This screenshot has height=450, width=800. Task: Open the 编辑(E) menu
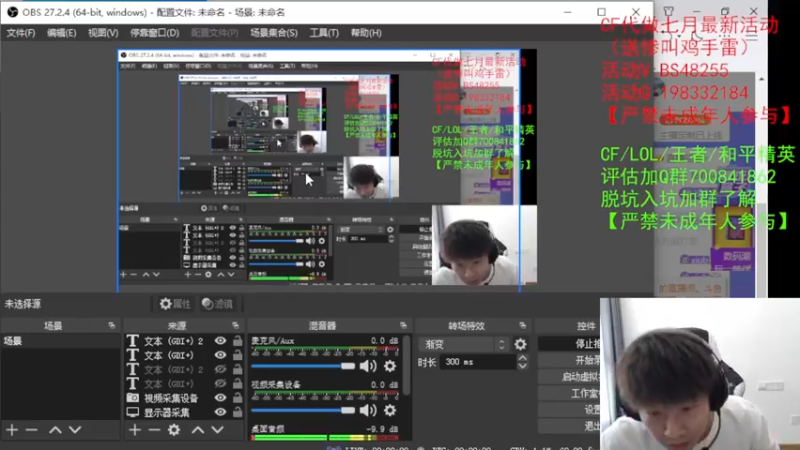(x=62, y=33)
